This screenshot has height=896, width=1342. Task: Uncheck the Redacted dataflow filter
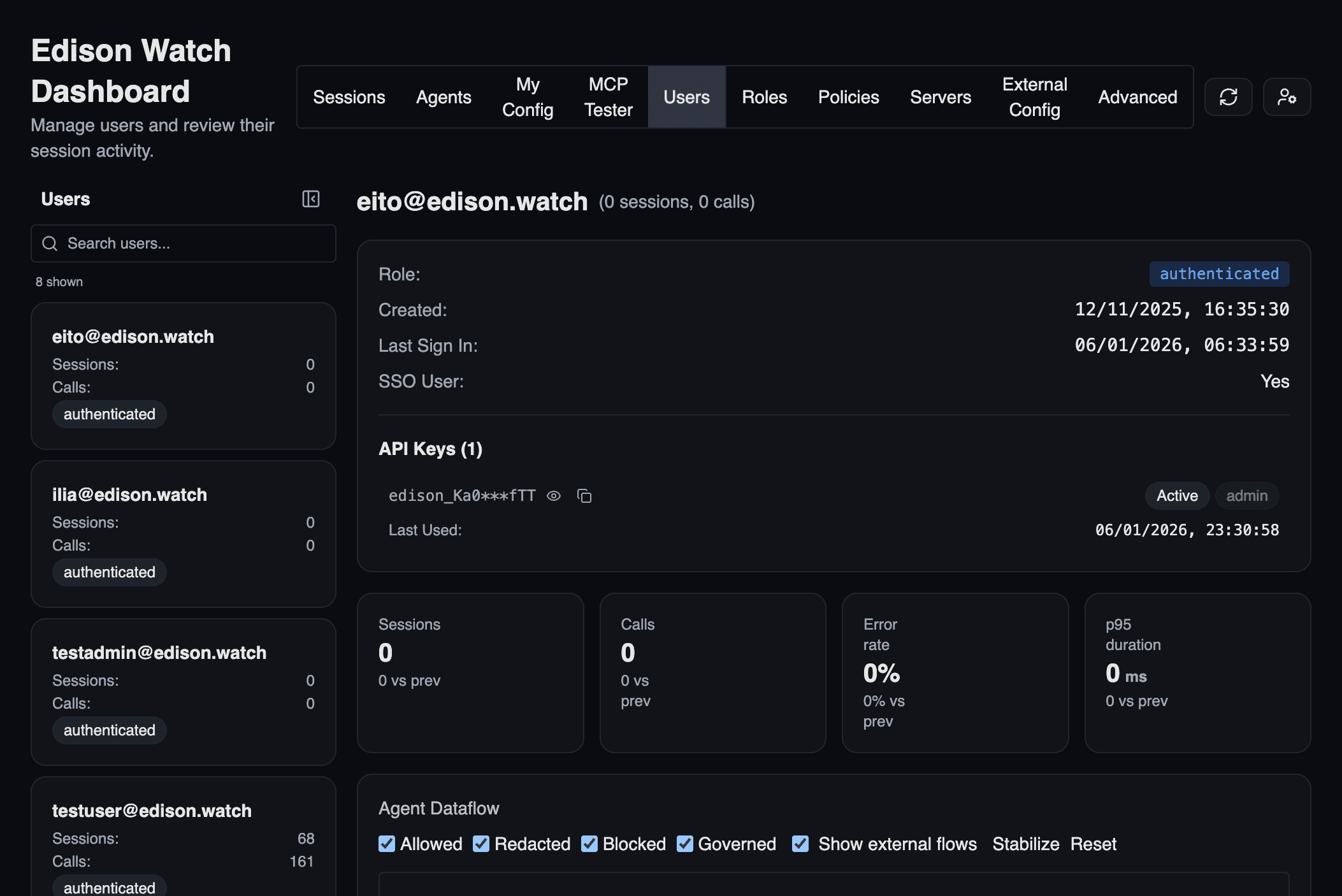coord(481,844)
